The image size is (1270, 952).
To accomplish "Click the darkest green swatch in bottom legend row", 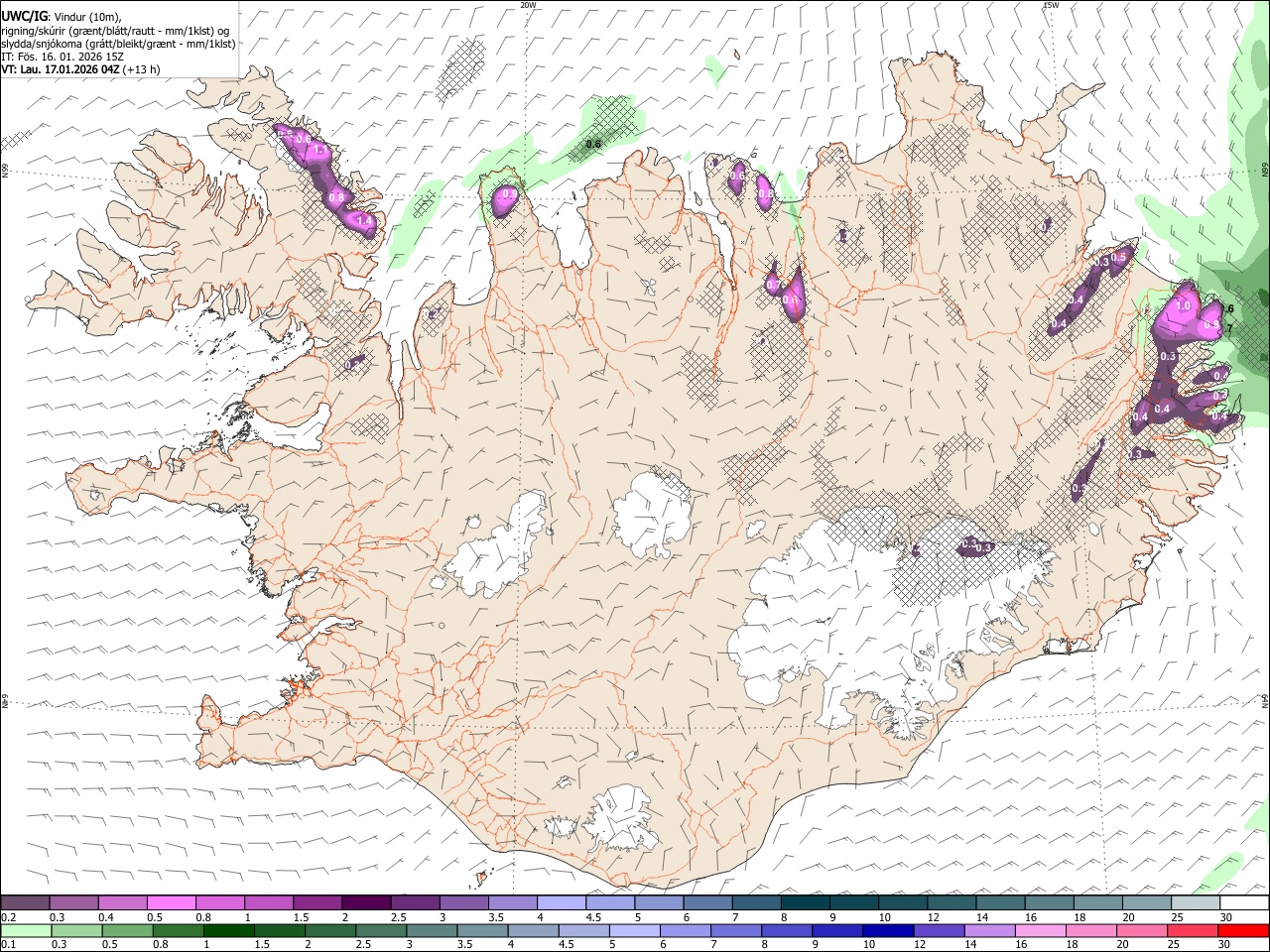I will click(x=229, y=931).
